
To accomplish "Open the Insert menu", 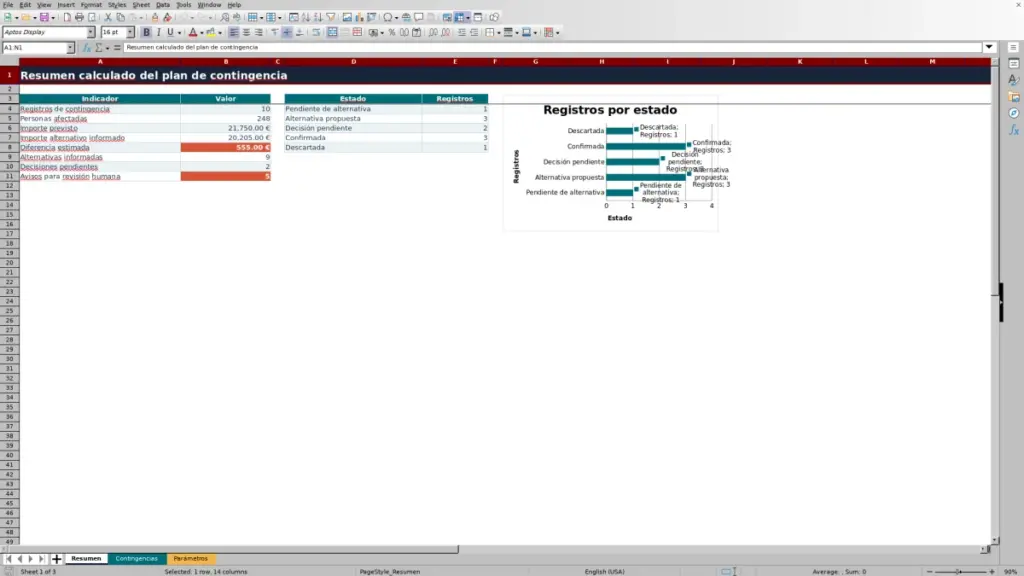I will pyautogui.click(x=66, y=5).
